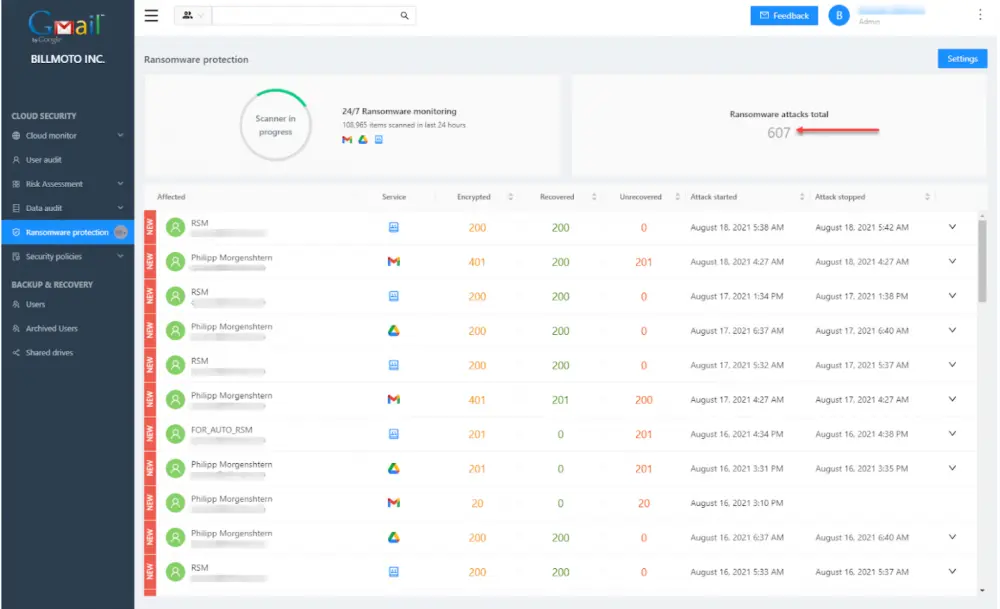The image size is (1000, 609).
Task: Expand details for the first RSM attack row
Action: 952,227
